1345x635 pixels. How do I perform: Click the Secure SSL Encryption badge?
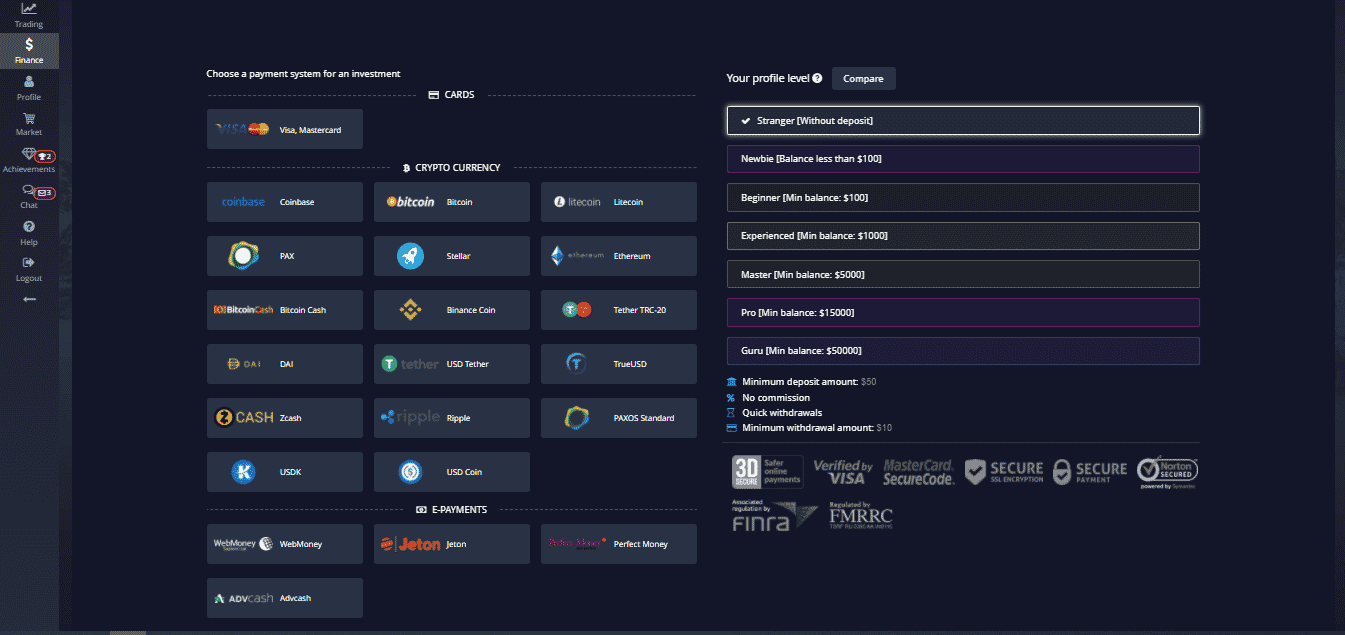(1003, 472)
